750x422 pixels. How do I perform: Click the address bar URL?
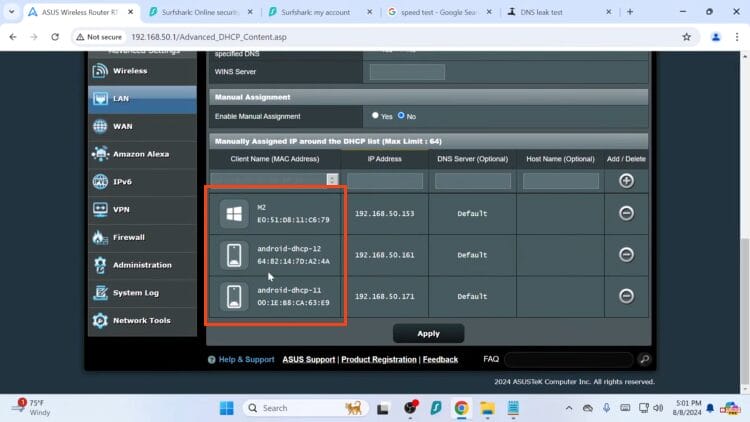209,37
